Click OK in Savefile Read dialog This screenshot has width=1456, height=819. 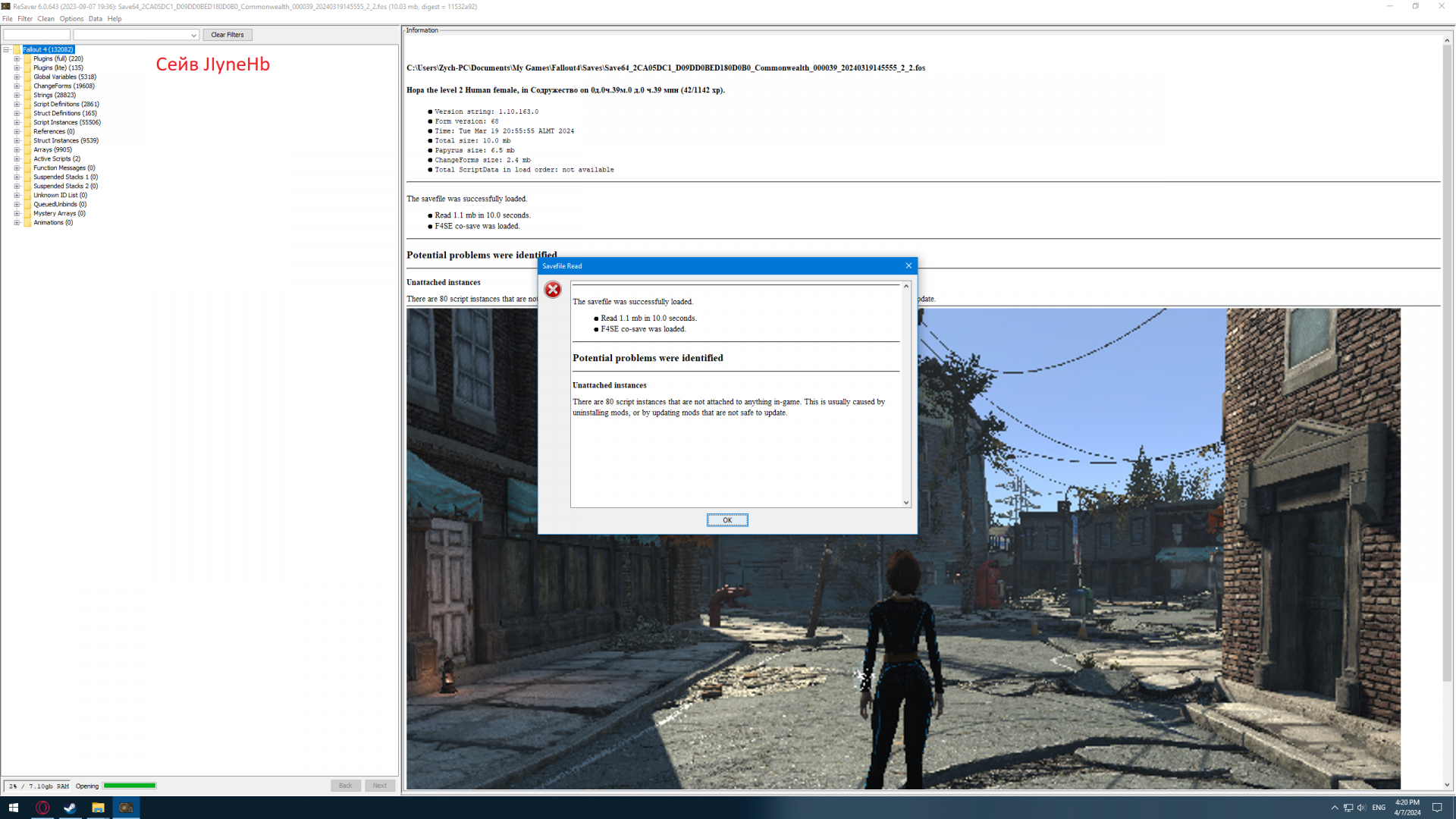[x=726, y=520]
